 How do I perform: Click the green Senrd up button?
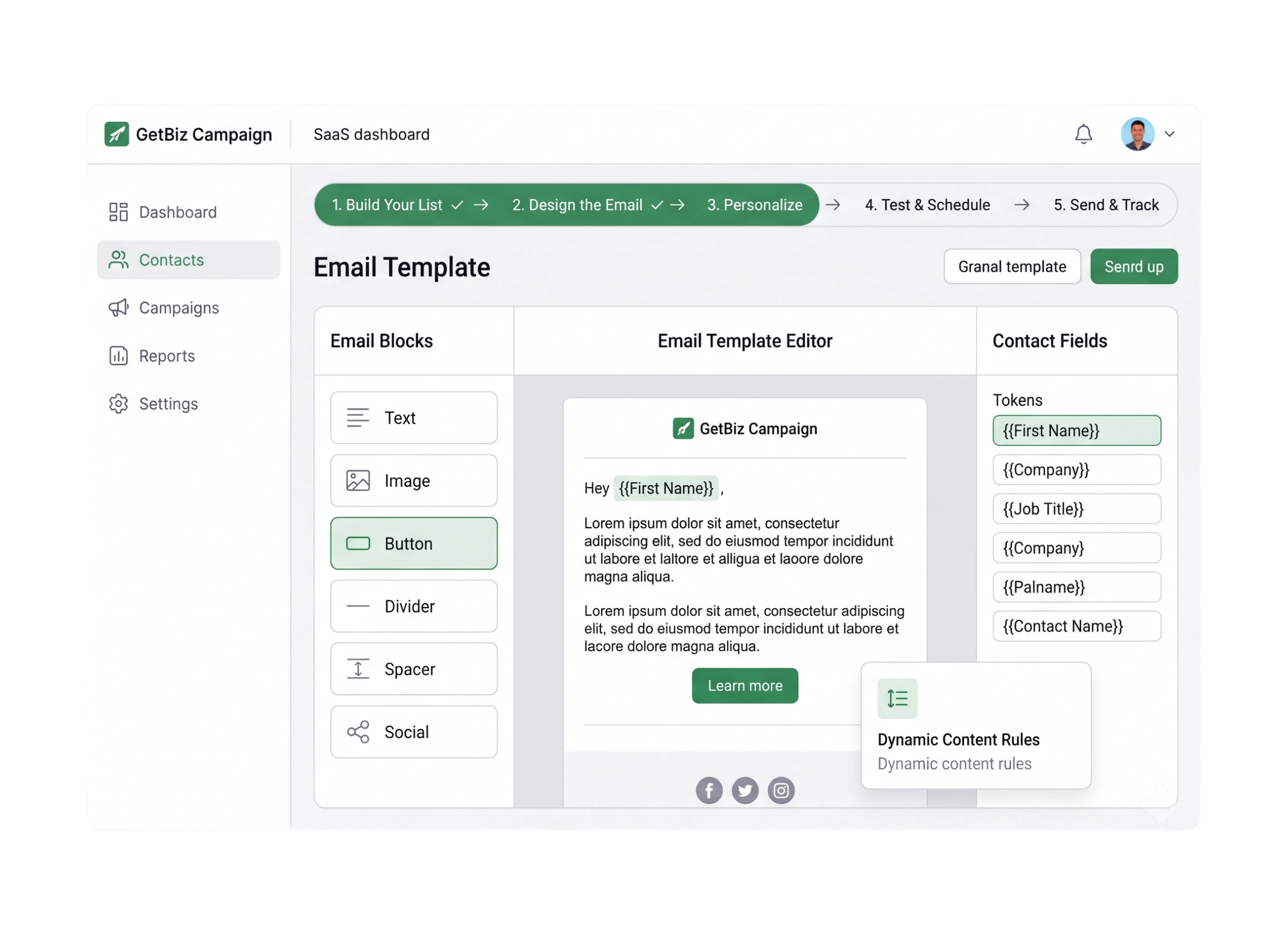click(1133, 266)
